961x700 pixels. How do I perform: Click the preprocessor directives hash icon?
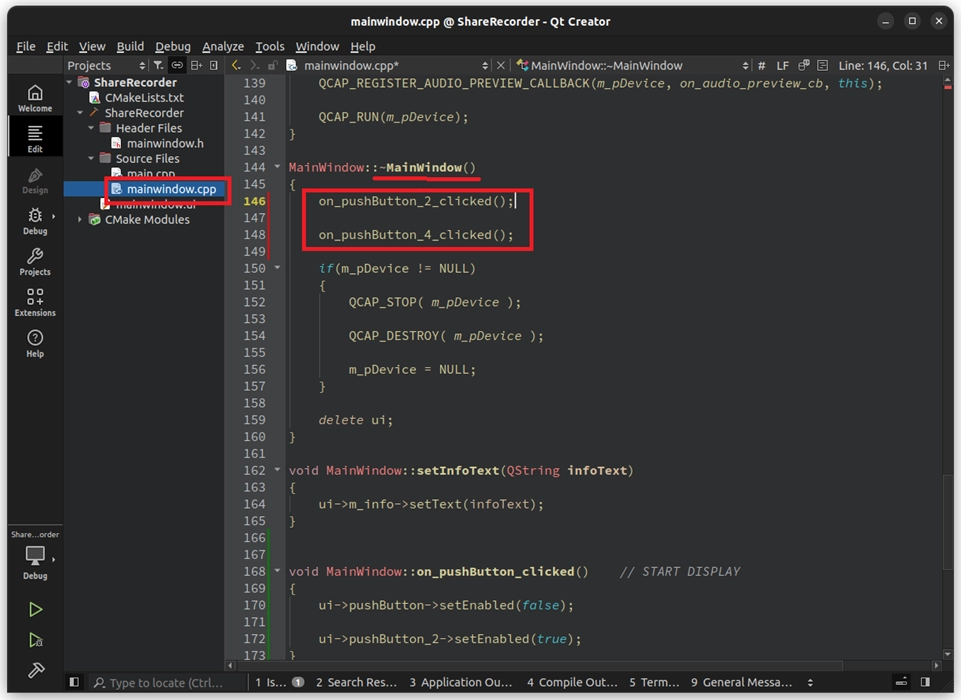coord(761,66)
